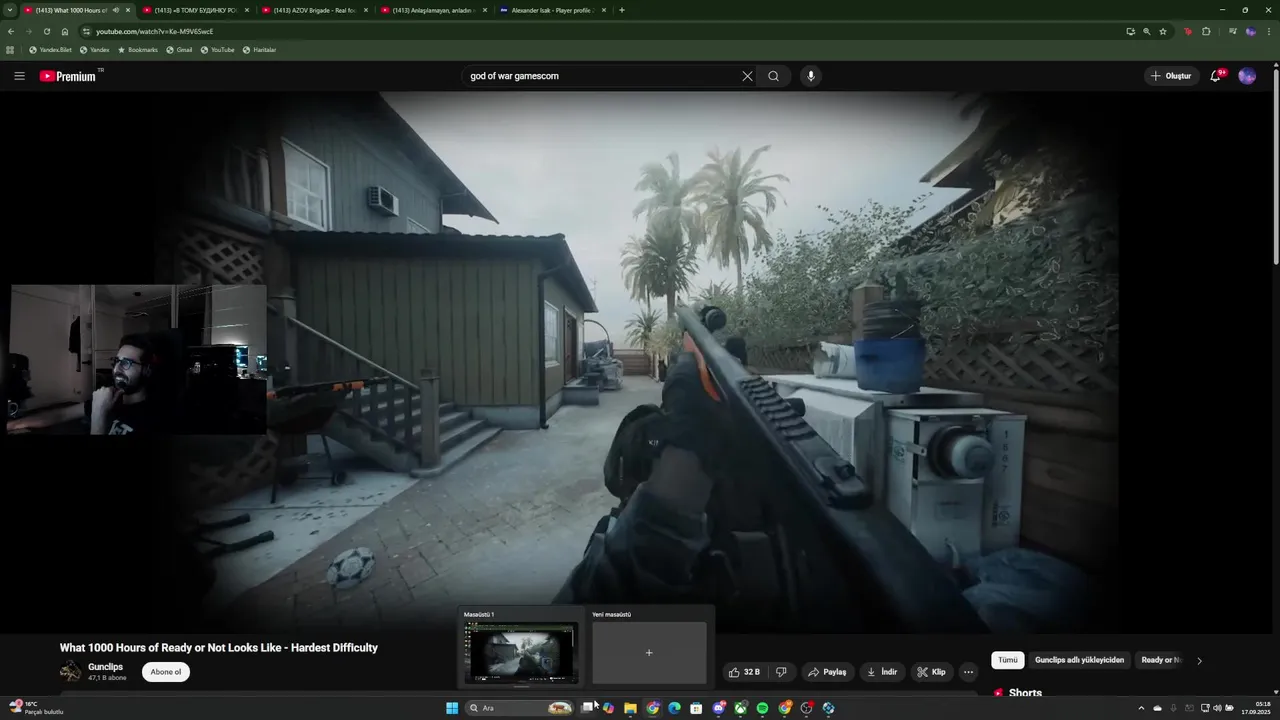
Task: Open the Chrome three-dot menu
Action: pos(1269,31)
